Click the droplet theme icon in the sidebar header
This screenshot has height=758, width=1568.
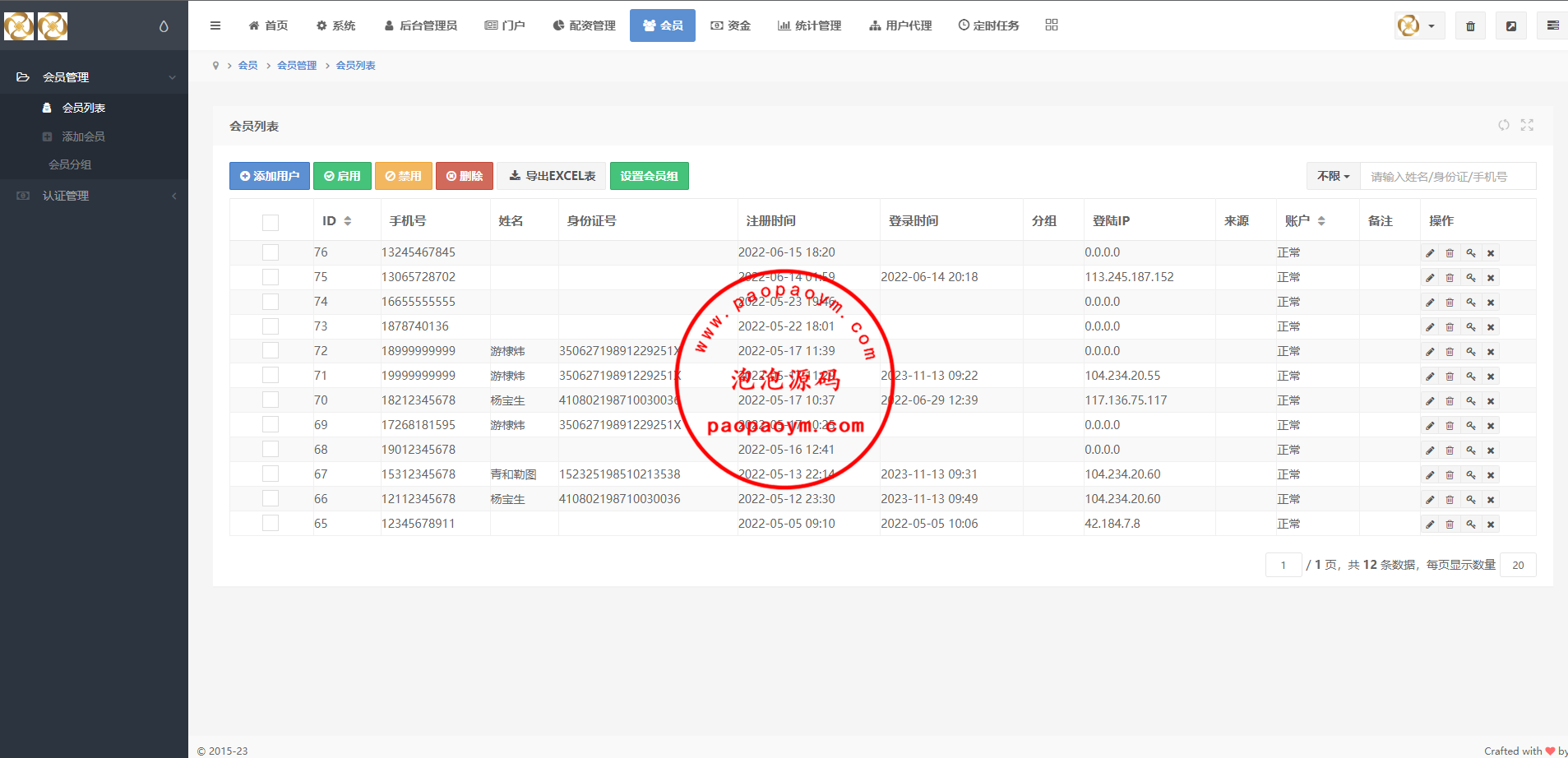pyautogui.click(x=164, y=26)
